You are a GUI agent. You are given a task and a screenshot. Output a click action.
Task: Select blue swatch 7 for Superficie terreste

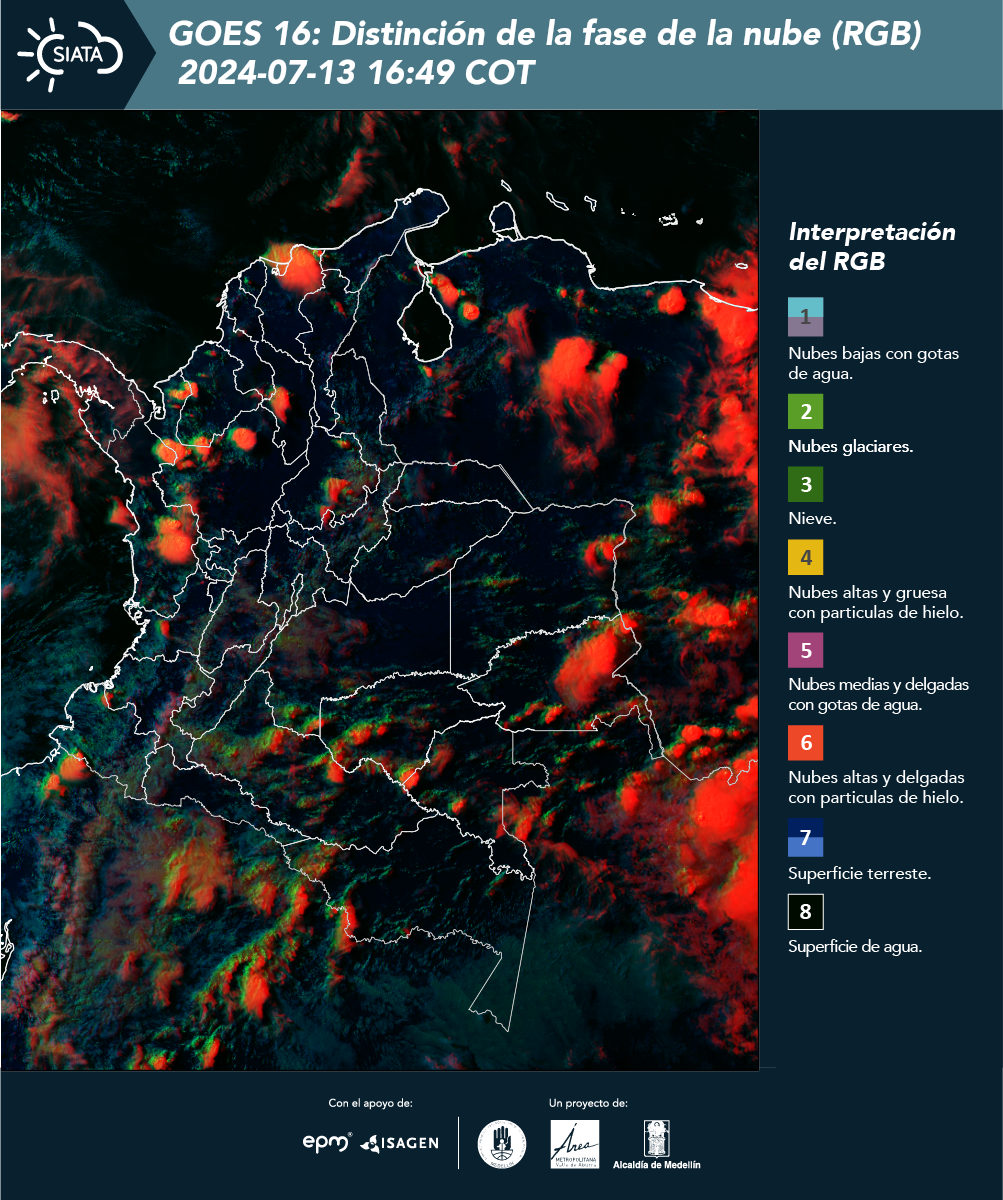click(806, 838)
